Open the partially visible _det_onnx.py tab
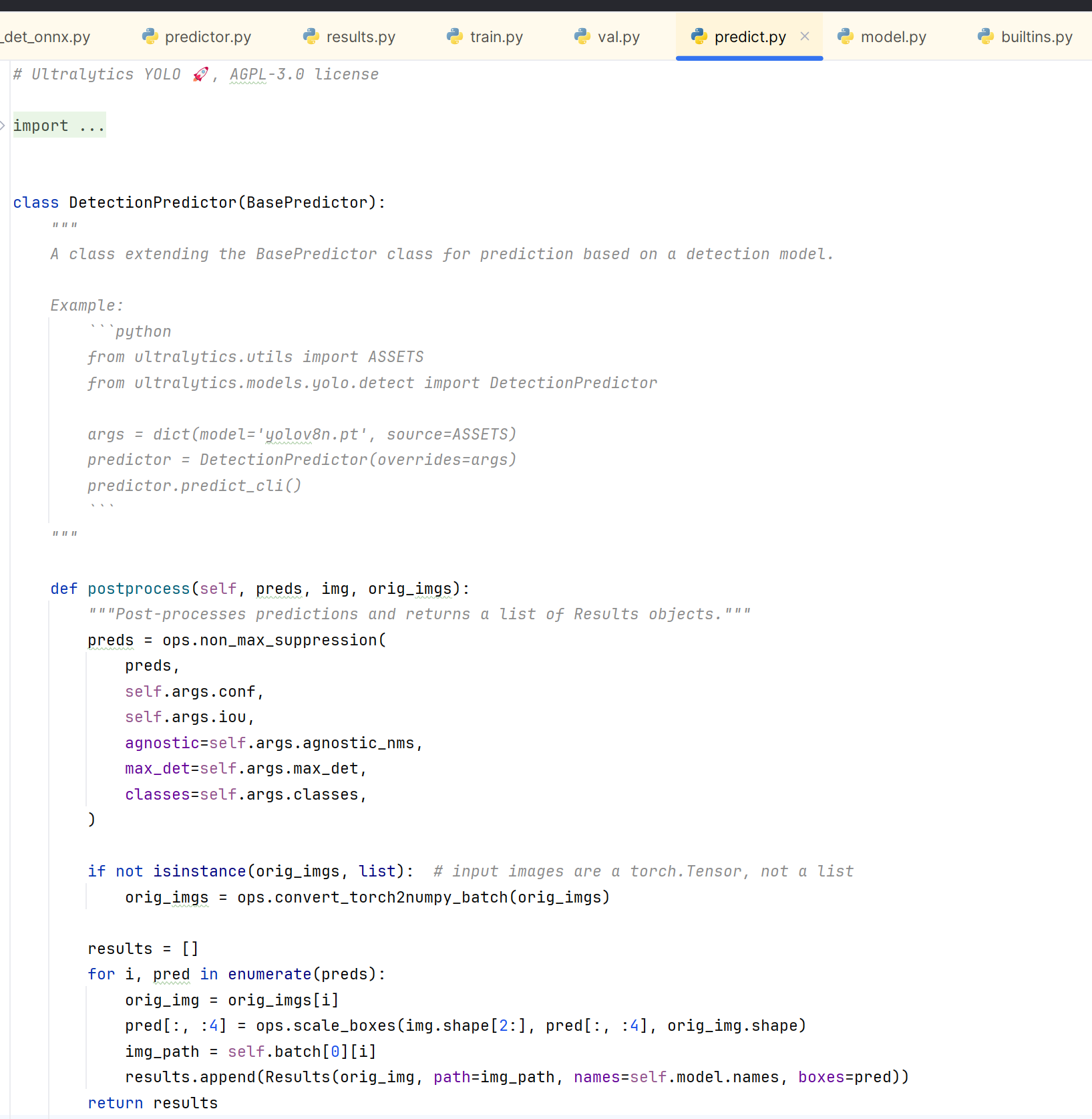 [x=45, y=37]
